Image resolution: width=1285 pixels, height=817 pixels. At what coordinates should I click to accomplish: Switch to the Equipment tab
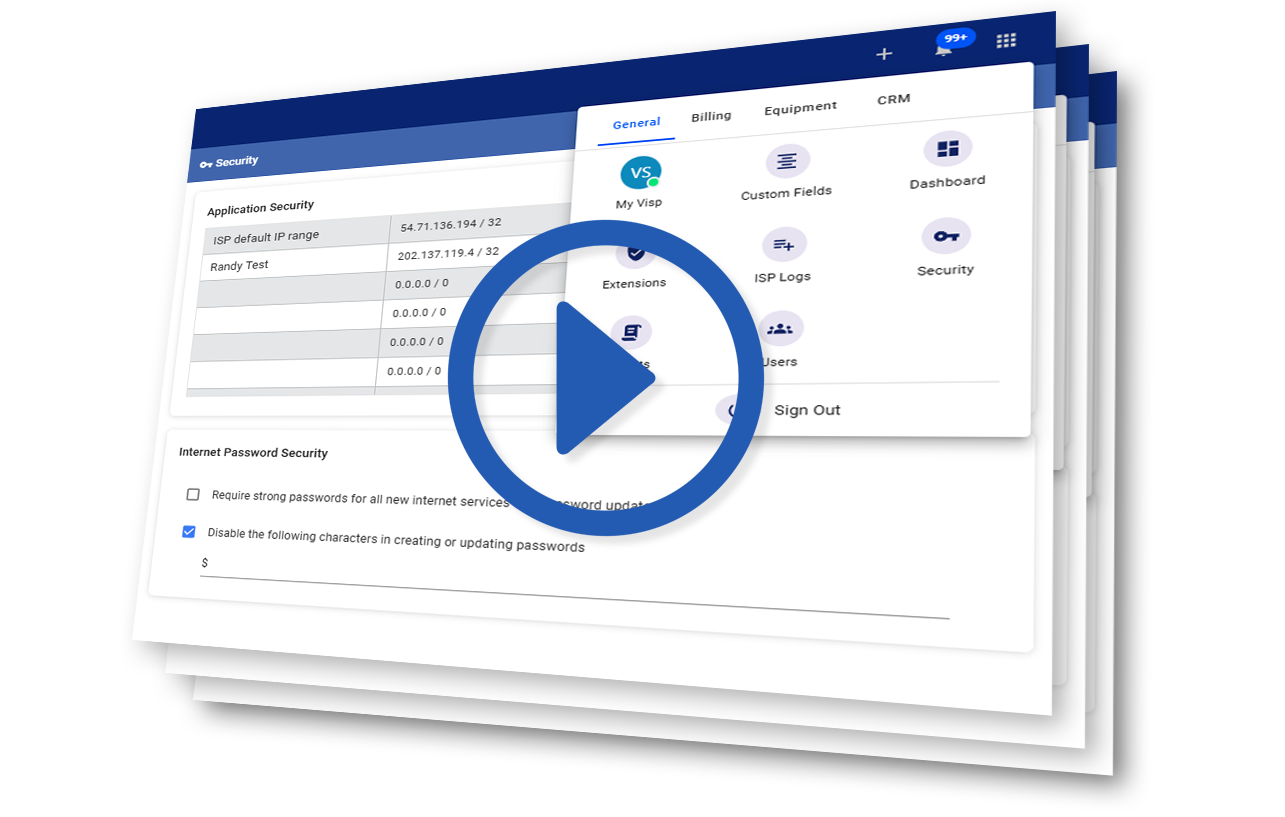point(801,107)
